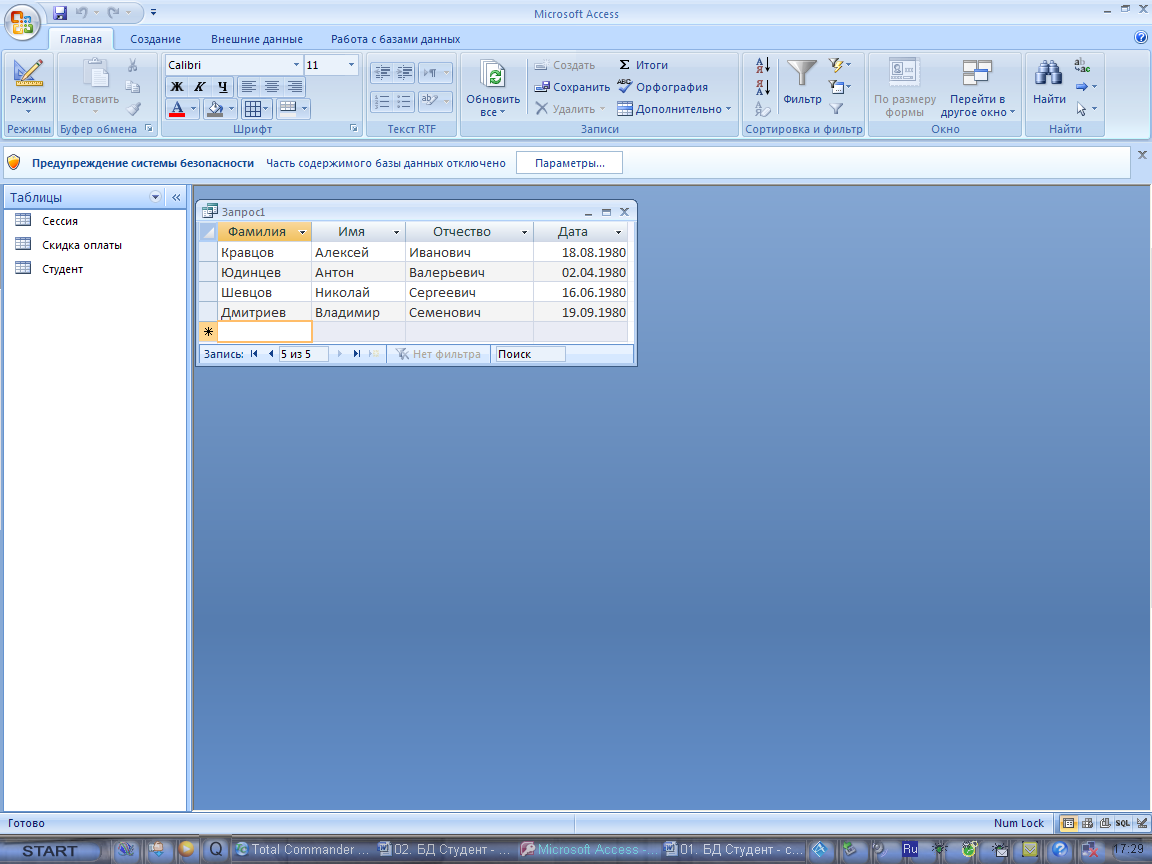Click Итоги totals sigma button
Viewport: 1152px width, 864px height.
(644, 65)
